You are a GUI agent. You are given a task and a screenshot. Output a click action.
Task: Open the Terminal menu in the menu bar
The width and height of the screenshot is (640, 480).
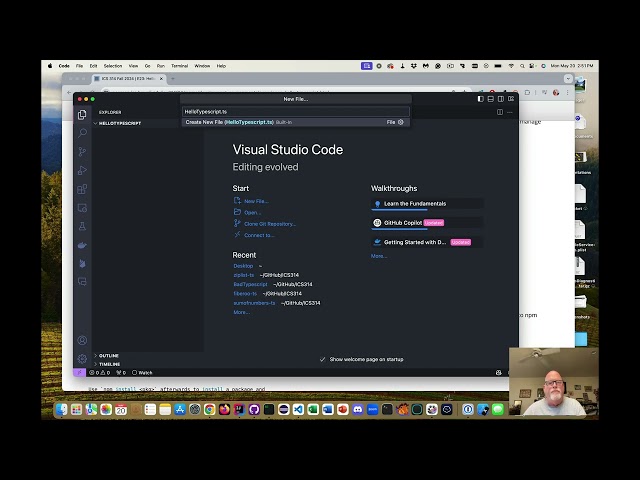(x=180, y=66)
